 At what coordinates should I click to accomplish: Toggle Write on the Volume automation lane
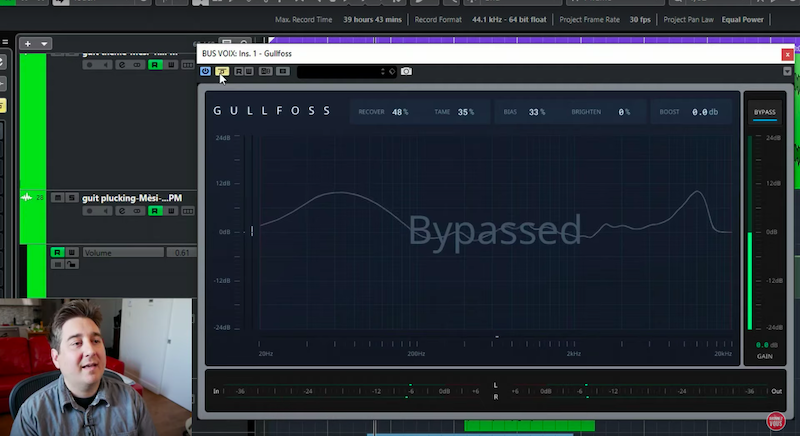point(72,252)
